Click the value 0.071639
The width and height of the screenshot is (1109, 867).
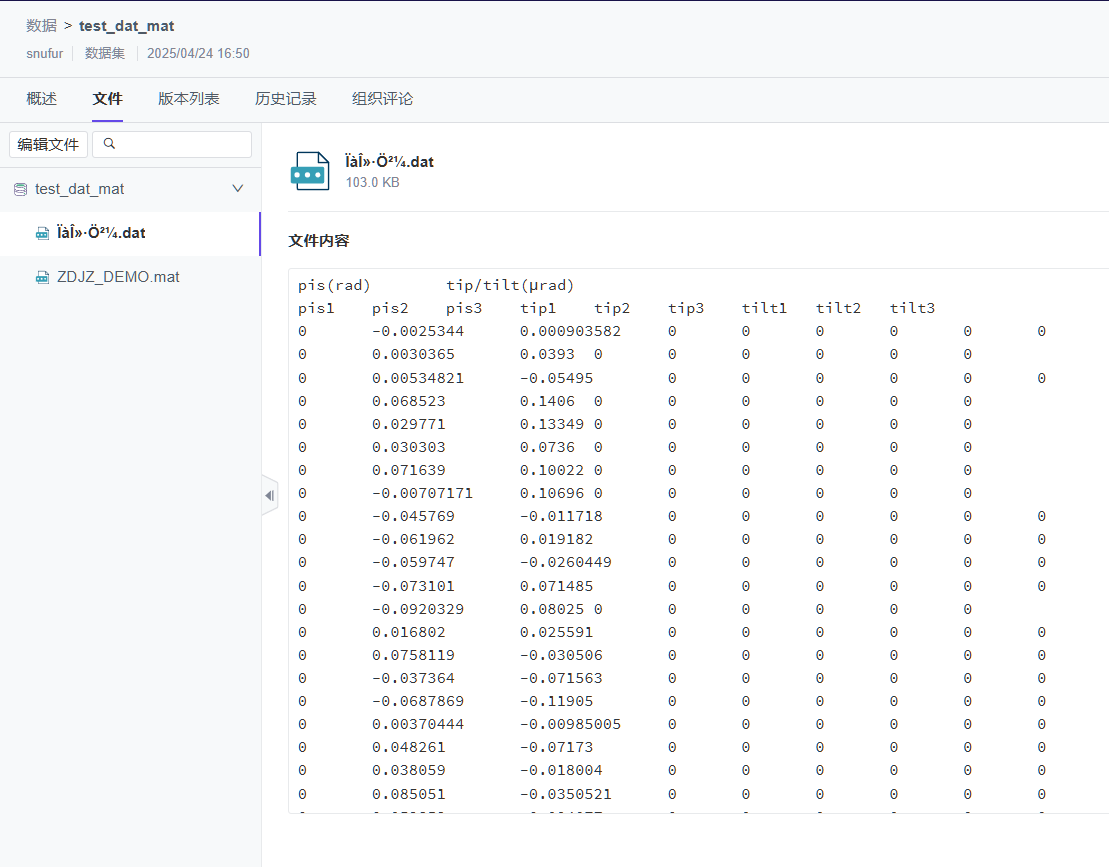[x=409, y=470]
